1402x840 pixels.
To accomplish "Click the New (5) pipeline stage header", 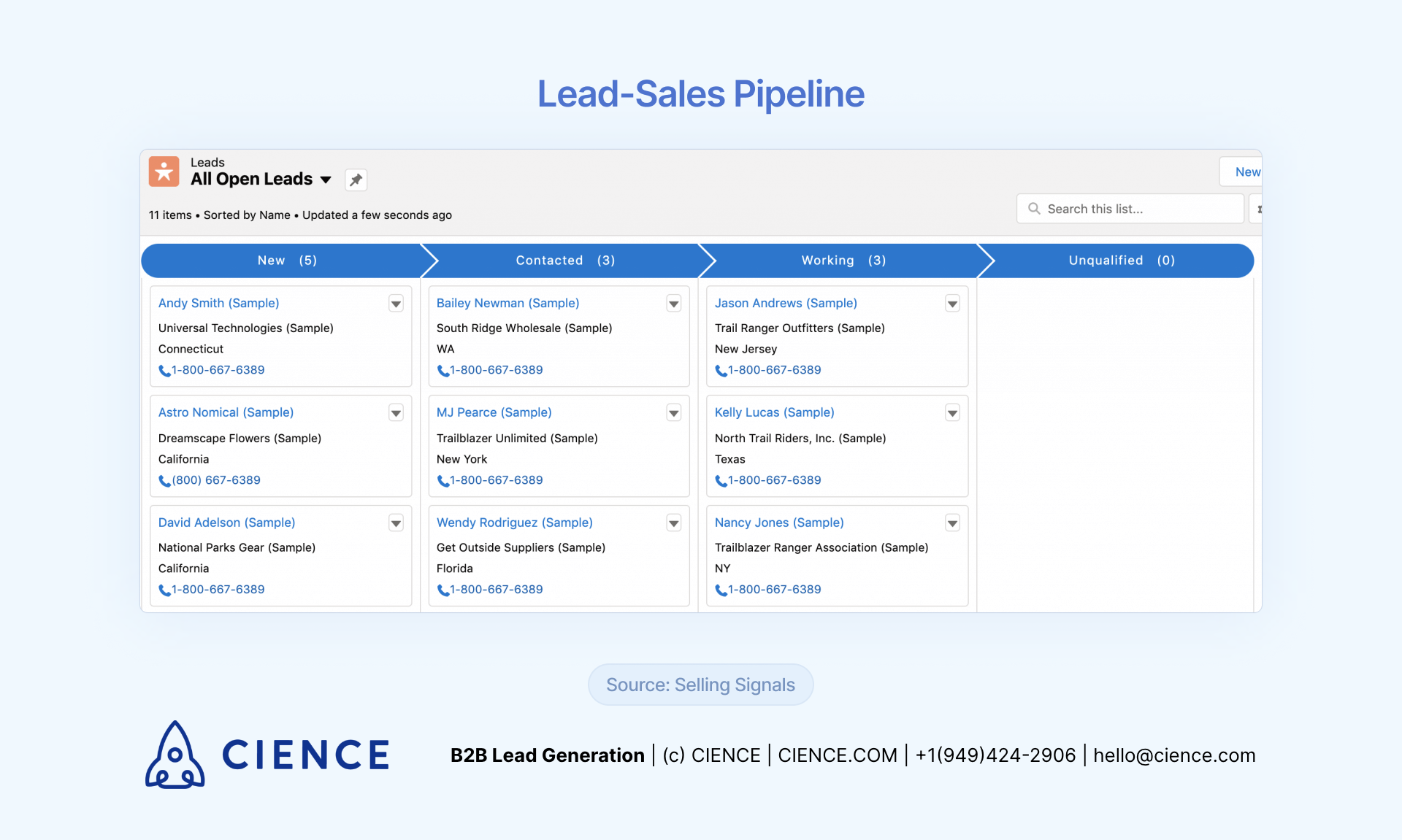I will 287,260.
